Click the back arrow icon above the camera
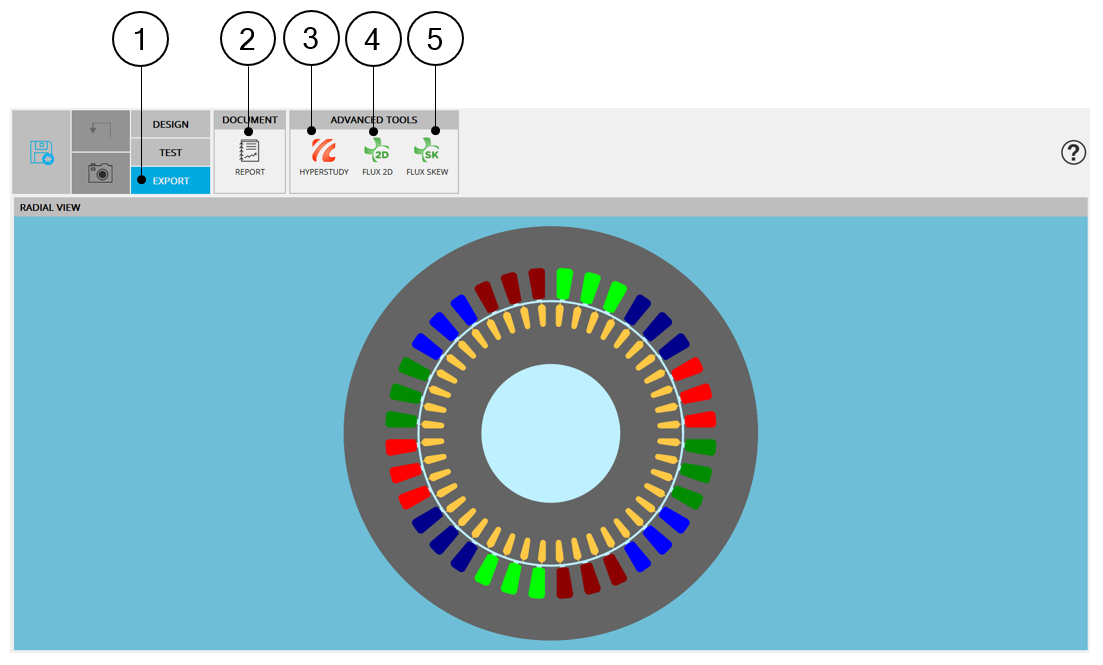Screen dimensions: 1103x665 (100, 130)
